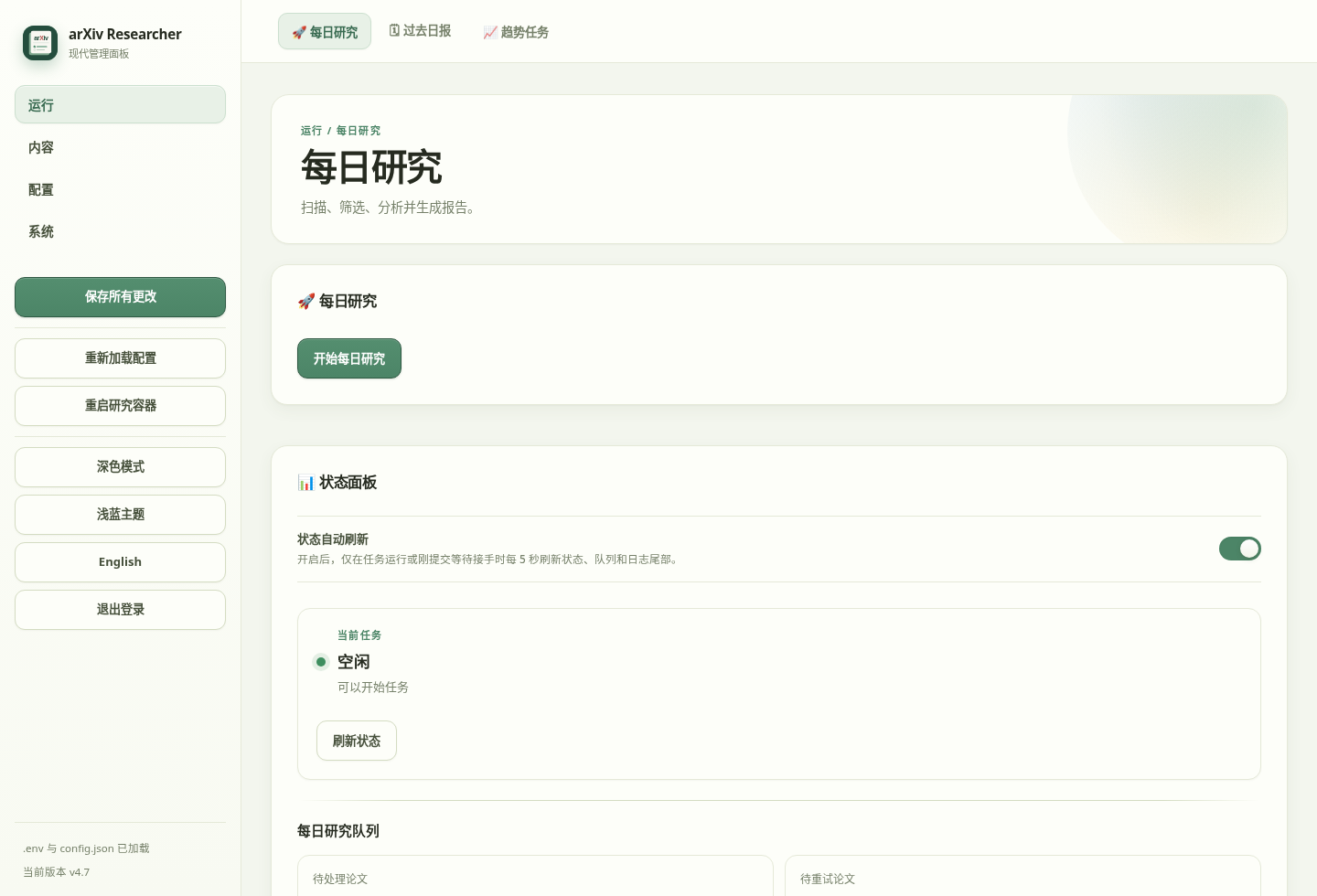Click the bar chart icon beside 状态面板
Screen dimensions: 1317x896
click(305, 483)
